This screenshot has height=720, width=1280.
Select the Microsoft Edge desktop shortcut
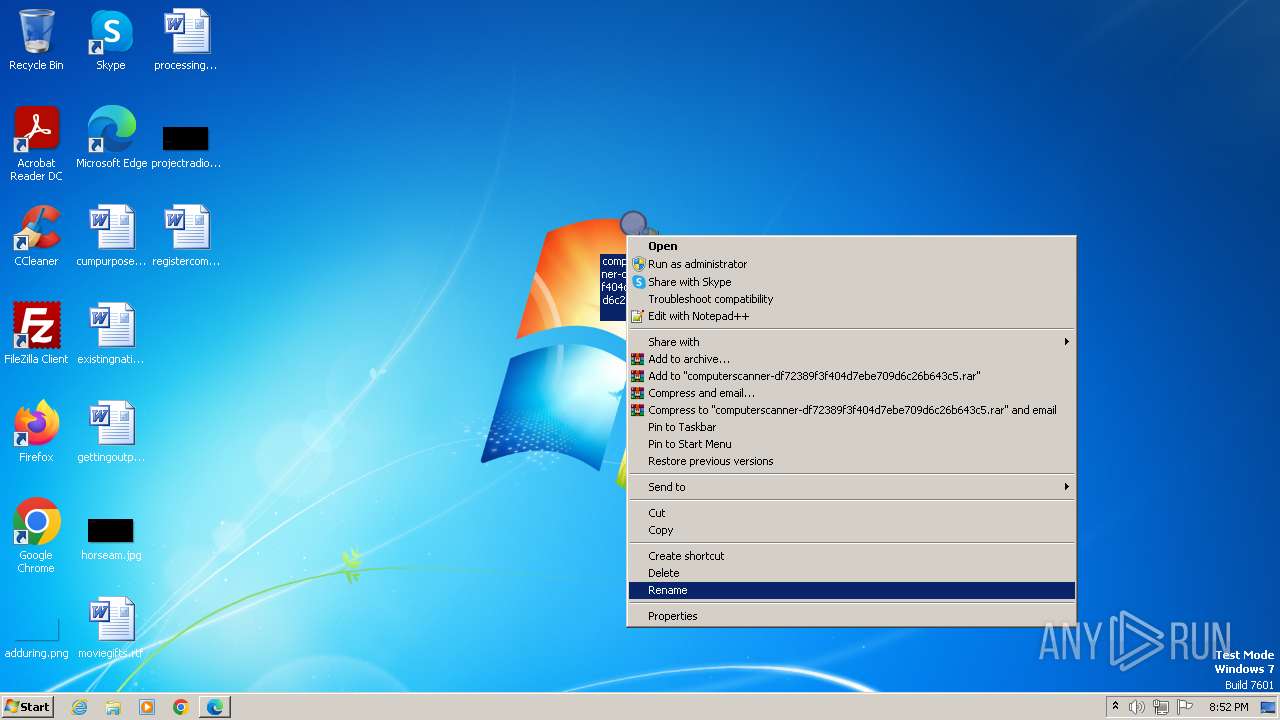pos(111,137)
